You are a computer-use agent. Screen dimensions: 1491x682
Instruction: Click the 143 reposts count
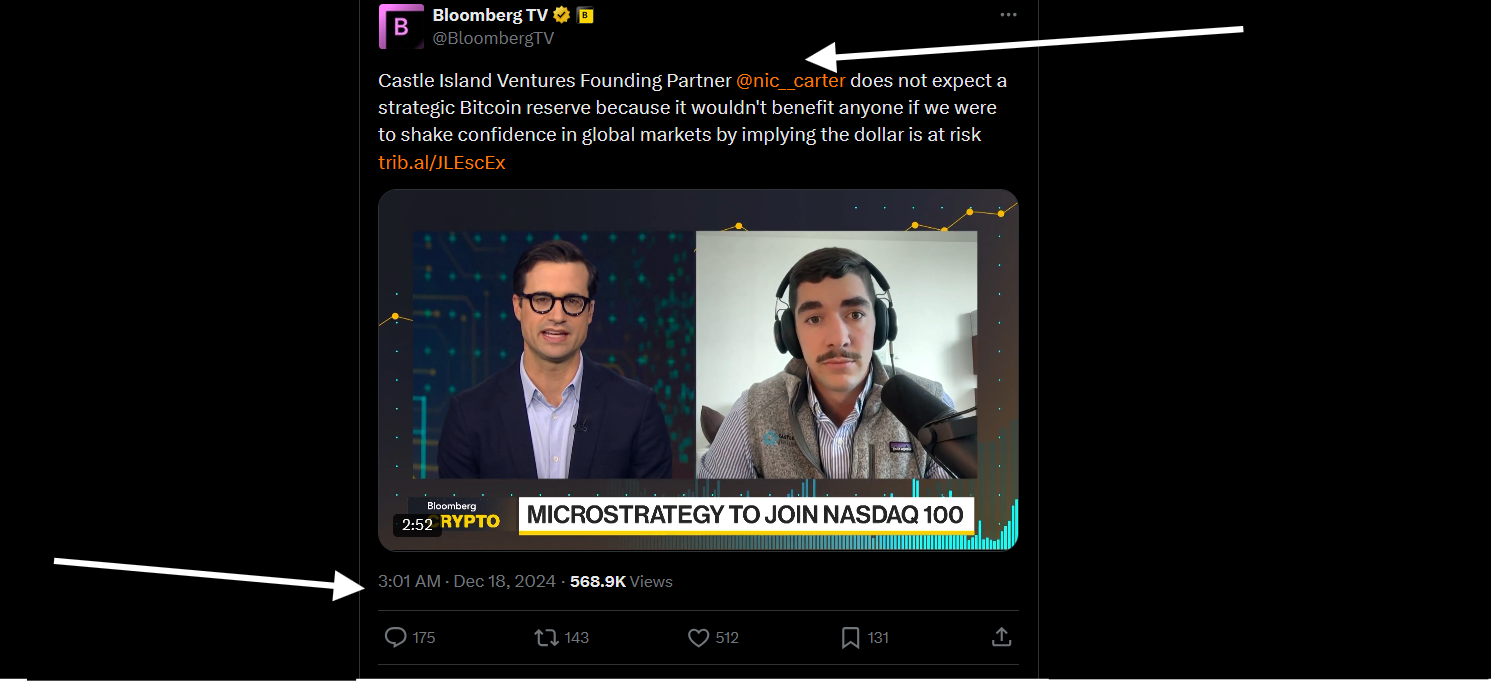pos(577,638)
